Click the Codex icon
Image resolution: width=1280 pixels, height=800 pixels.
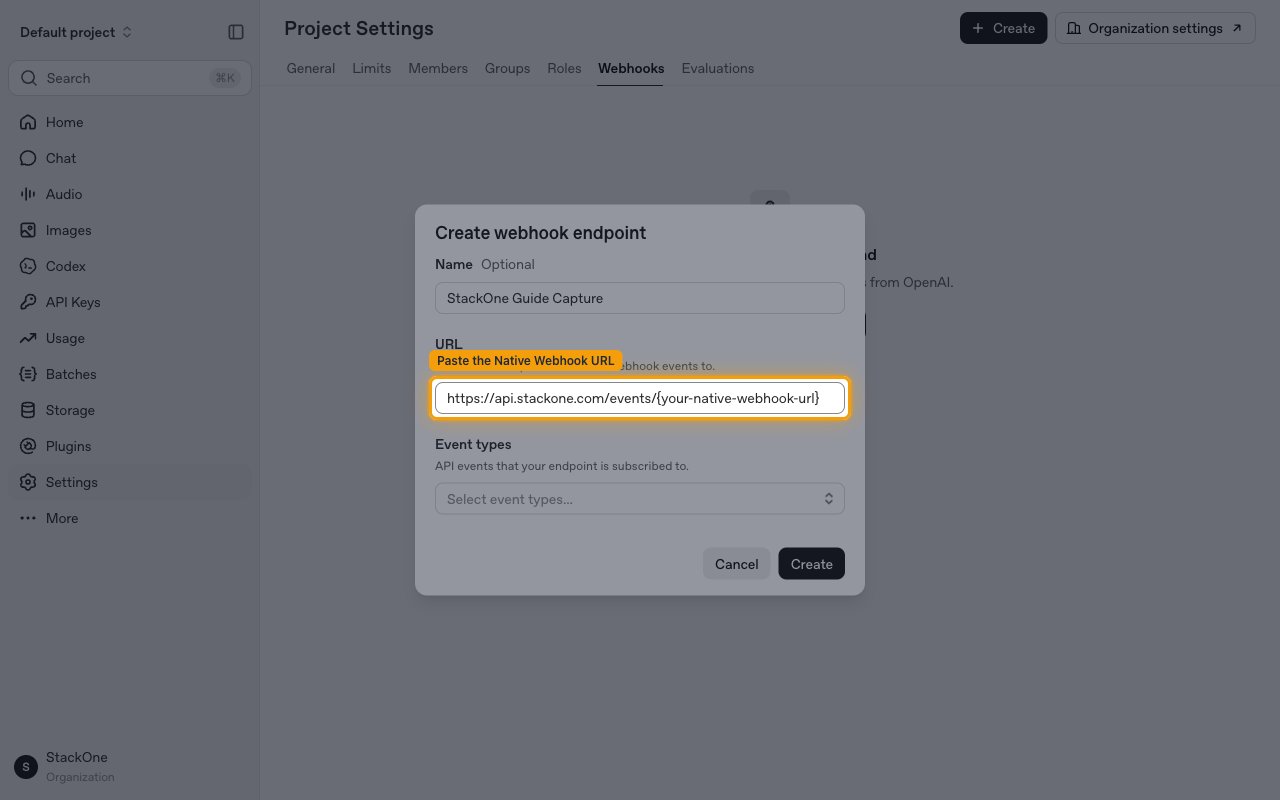[28, 266]
